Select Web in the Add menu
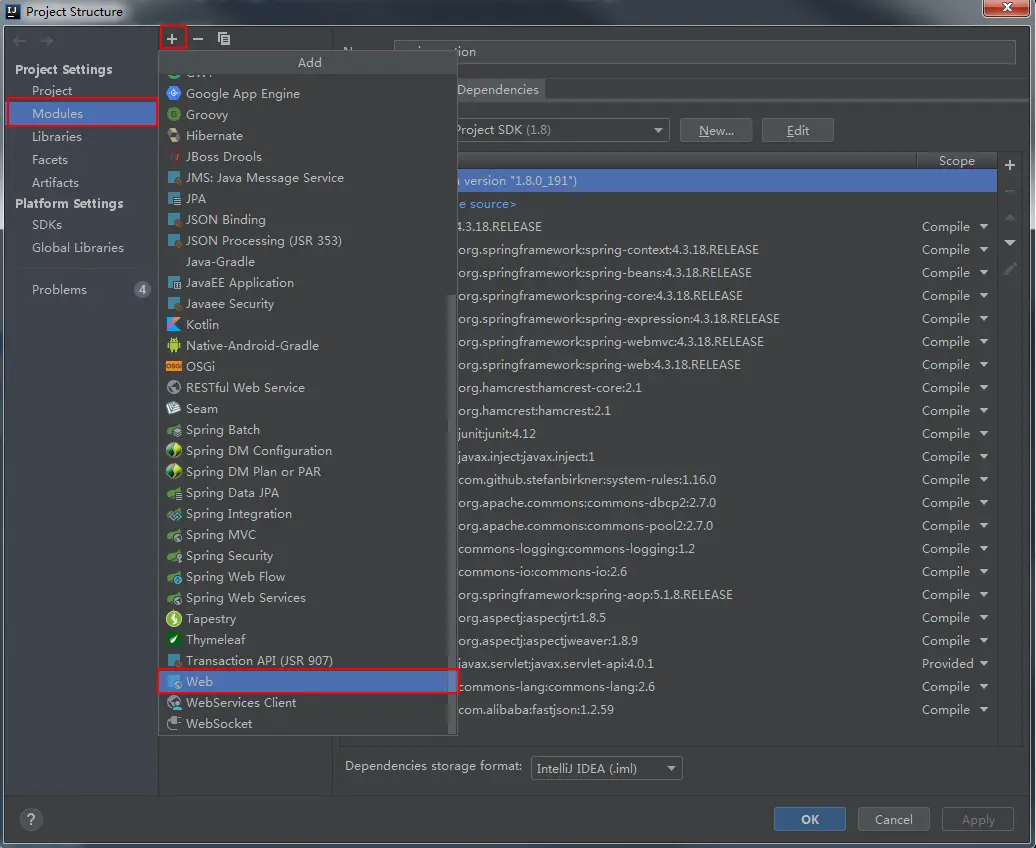This screenshot has width=1036, height=848. [308, 681]
